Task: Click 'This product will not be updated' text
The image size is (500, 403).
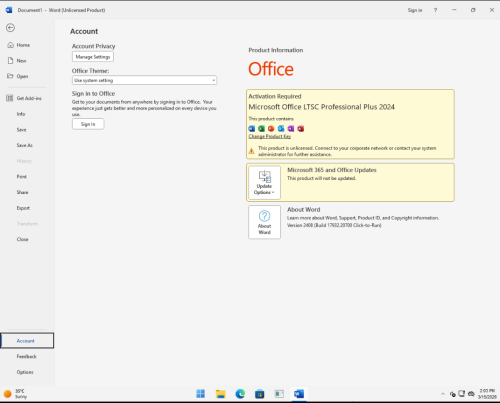Action: pyautogui.click(x=322, y=178)
